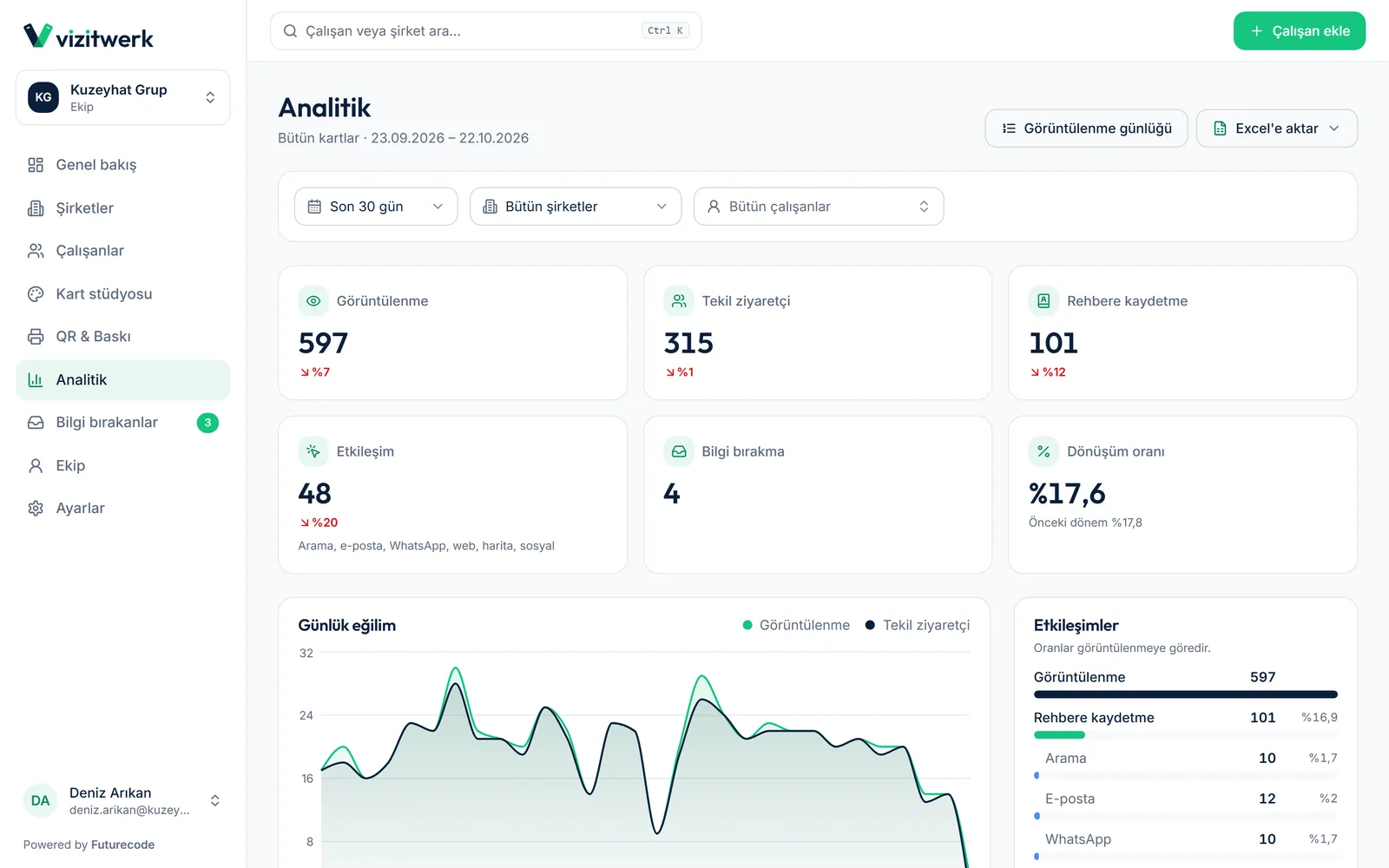Click the KG team avatar
This screenshot has width=1389, height=868.
click(x=43, y=97)
